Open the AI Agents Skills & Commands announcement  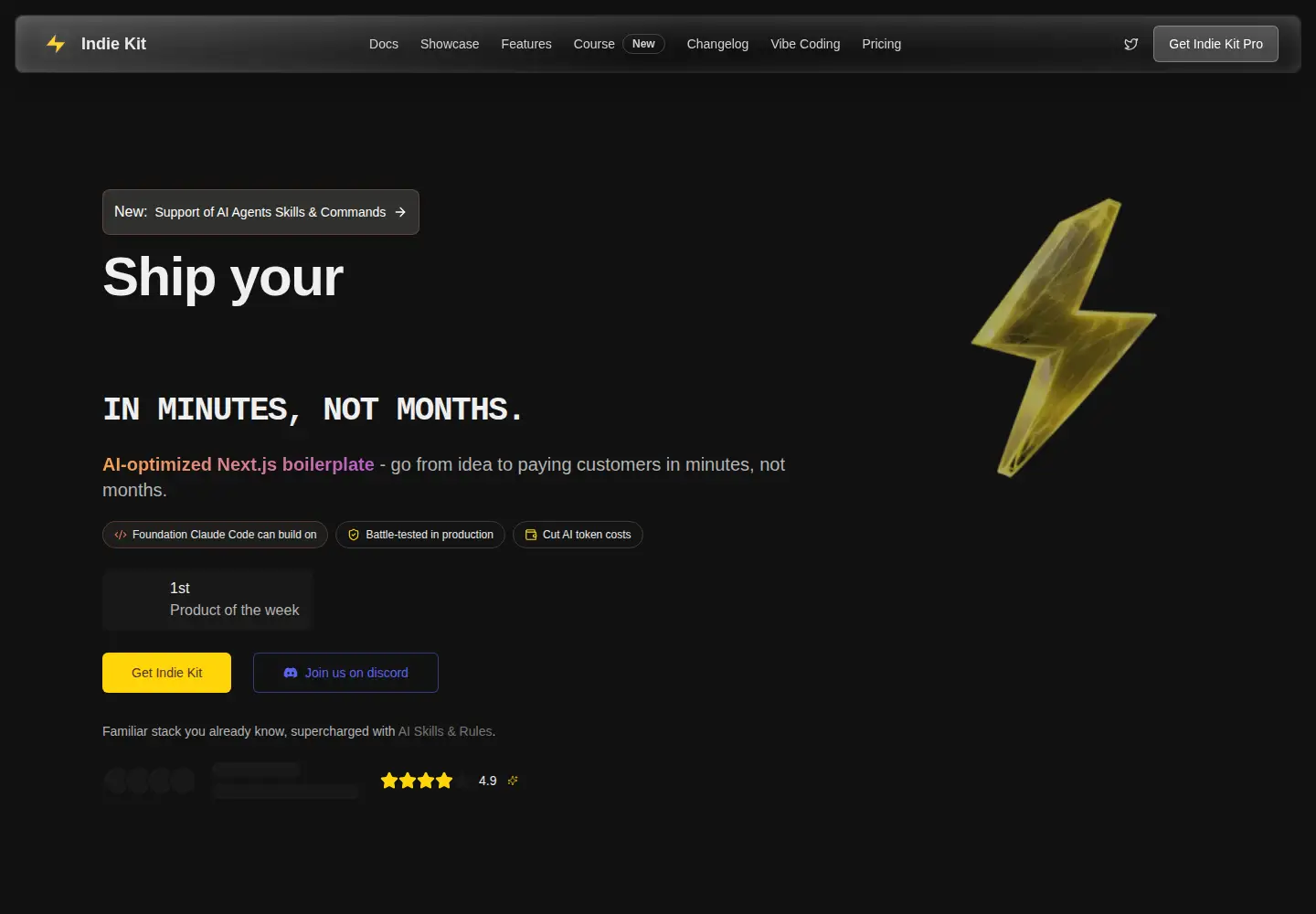click(x=260, y=212)
